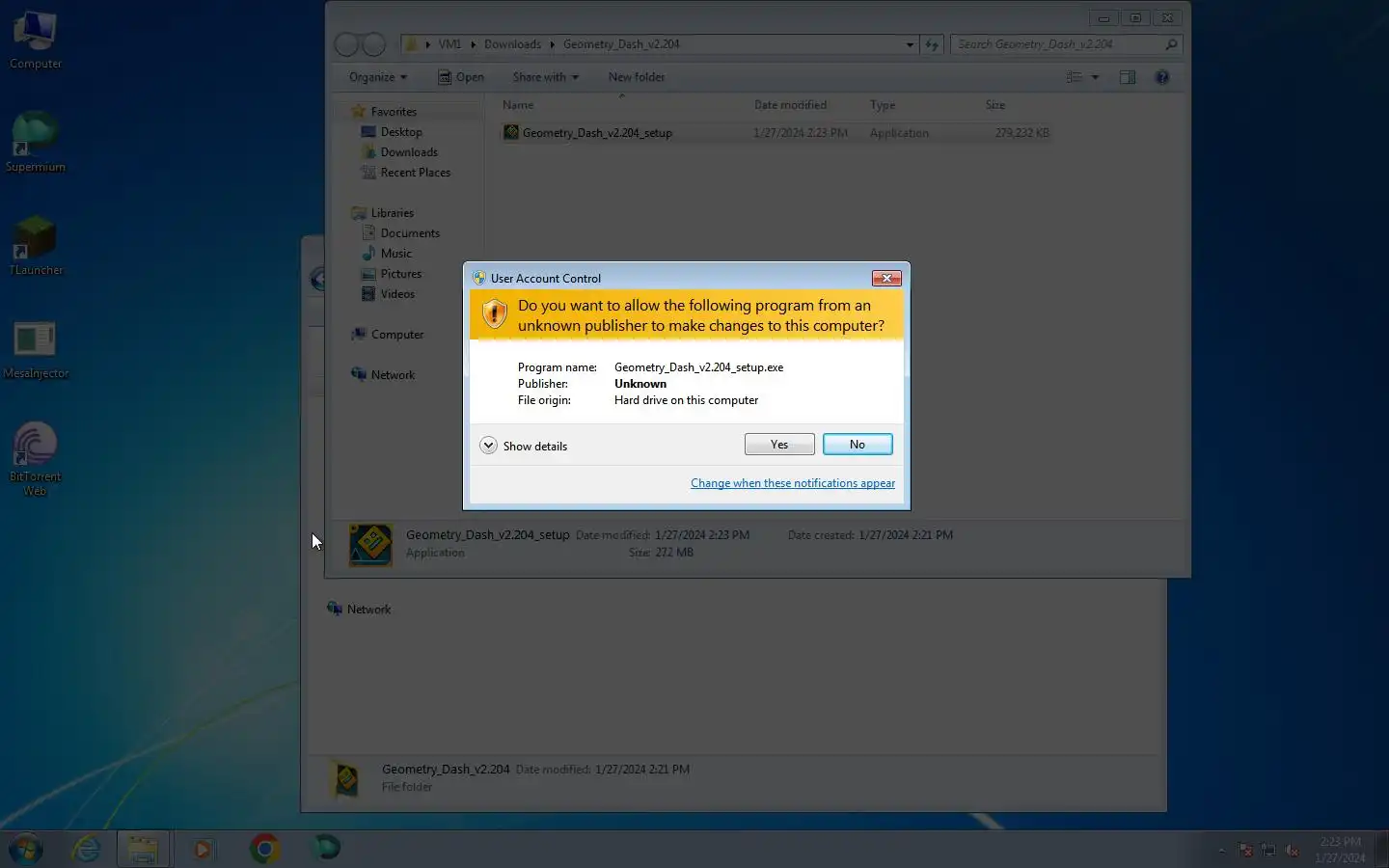This screenshot has width=1389, height=868.
Task: Click VM1 in the address breadcrumb
Action: [x=449, y=44]
